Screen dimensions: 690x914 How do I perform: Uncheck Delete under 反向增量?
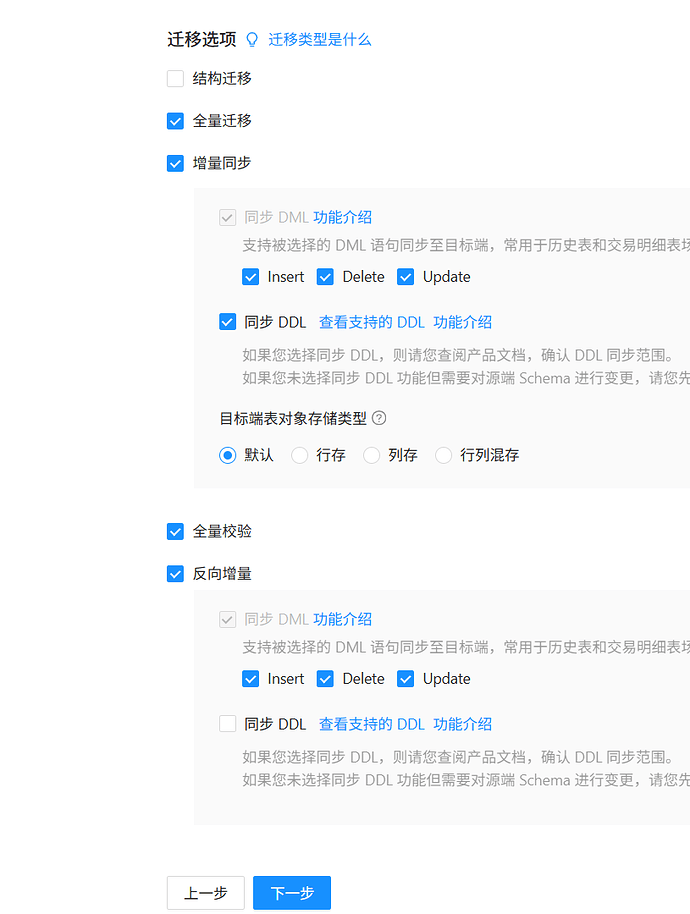[325, 679]
